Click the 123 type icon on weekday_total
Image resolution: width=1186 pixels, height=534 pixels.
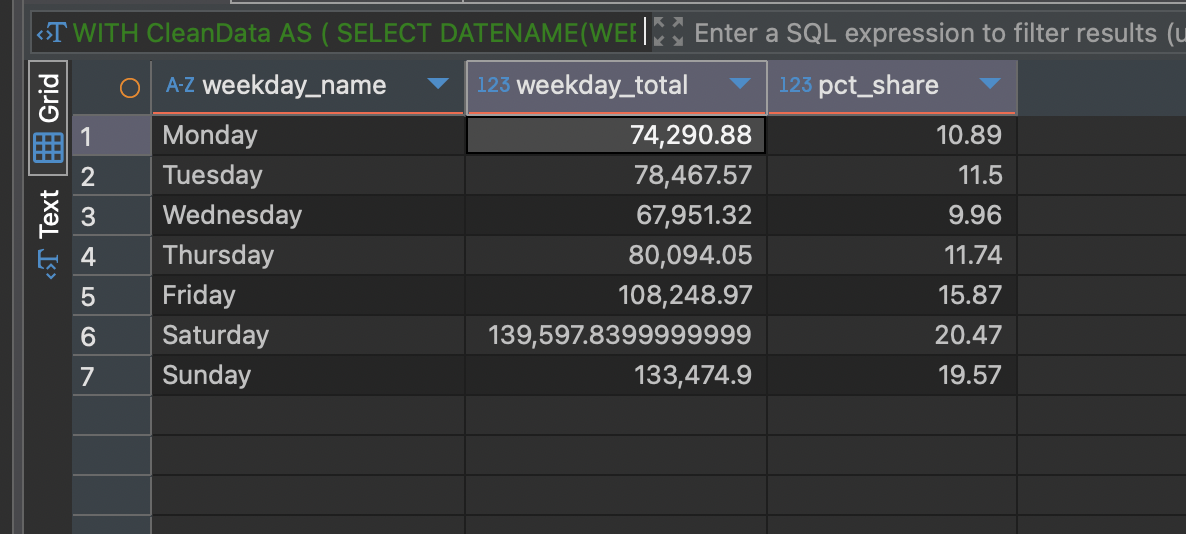click(x=493, y=86)
